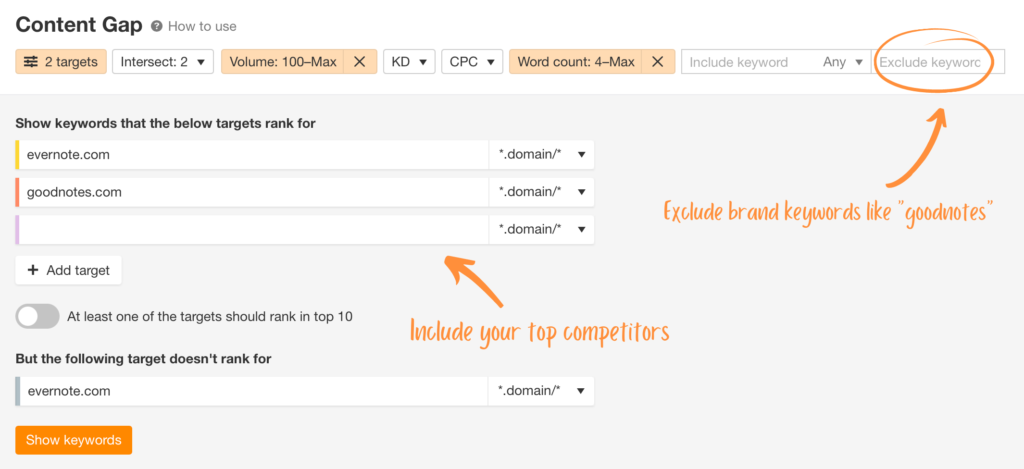Clear the Word count filter with X
Screen dimensions: 1024x469
pos(658,62)
